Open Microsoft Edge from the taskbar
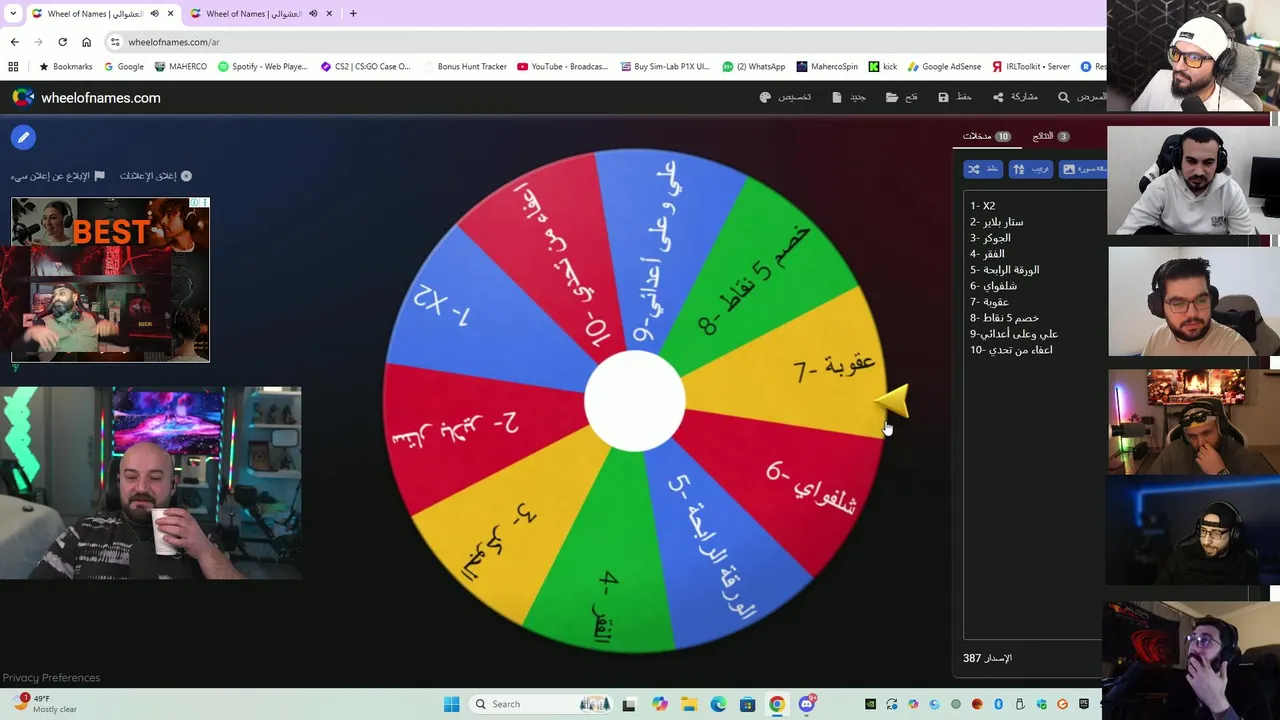This screenshot has width=1280, height=720. click(718, 704)
